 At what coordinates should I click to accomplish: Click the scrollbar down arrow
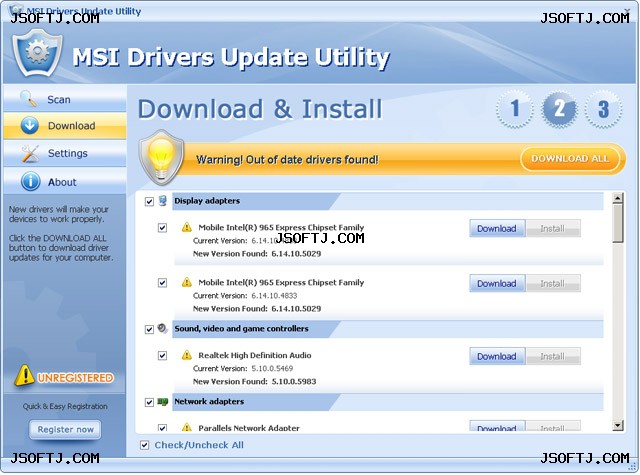[618, 426]
